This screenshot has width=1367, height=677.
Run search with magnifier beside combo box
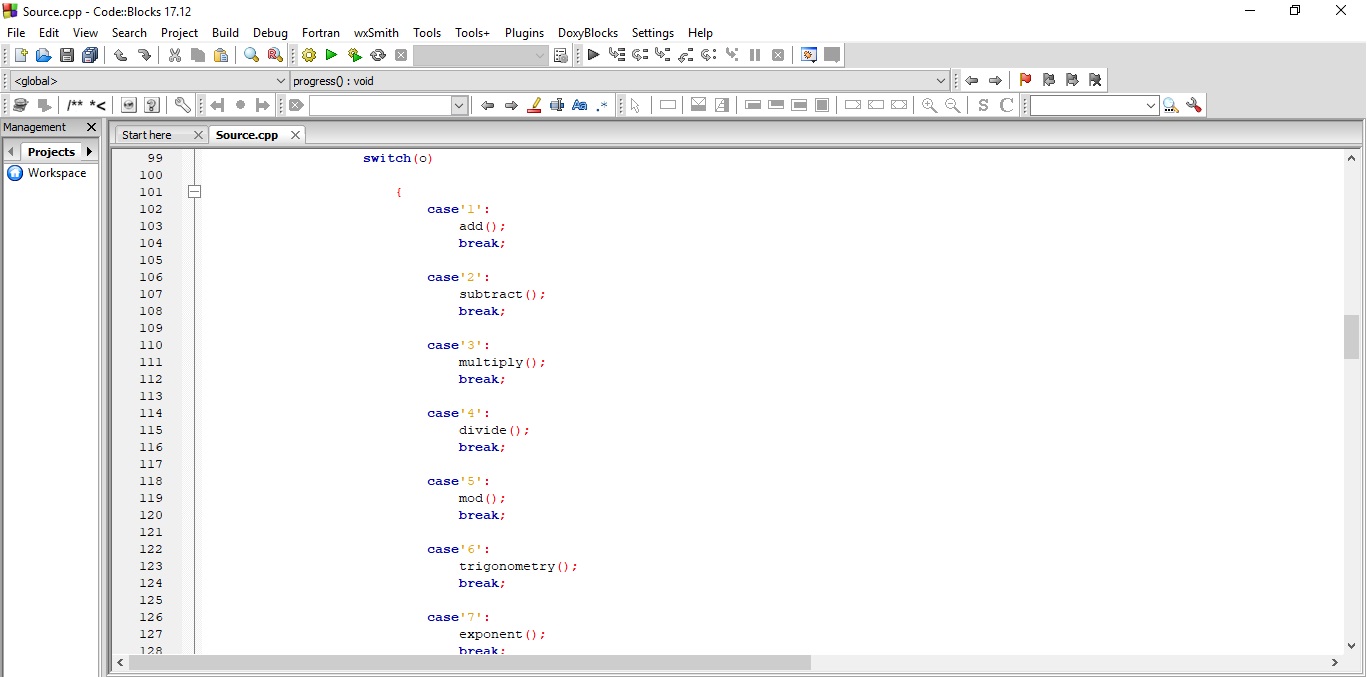pyautogui.click(x=1171, y=105)
